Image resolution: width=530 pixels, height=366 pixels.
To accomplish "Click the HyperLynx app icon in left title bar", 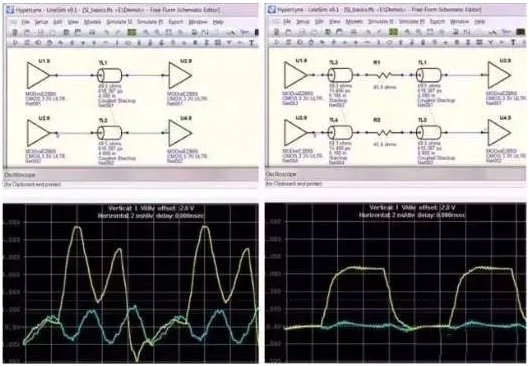I will [10, 10].
